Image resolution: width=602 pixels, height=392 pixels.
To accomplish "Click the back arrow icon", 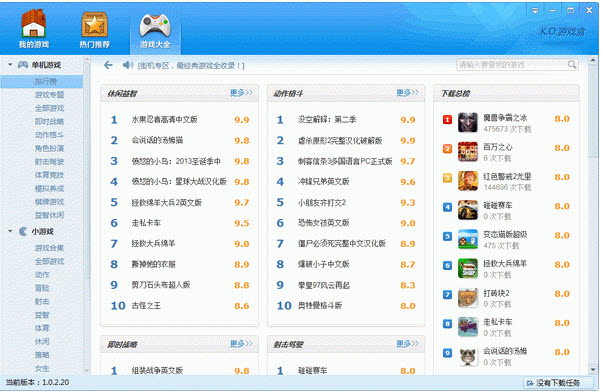I will pyautogui.click(x=108, y=65).
